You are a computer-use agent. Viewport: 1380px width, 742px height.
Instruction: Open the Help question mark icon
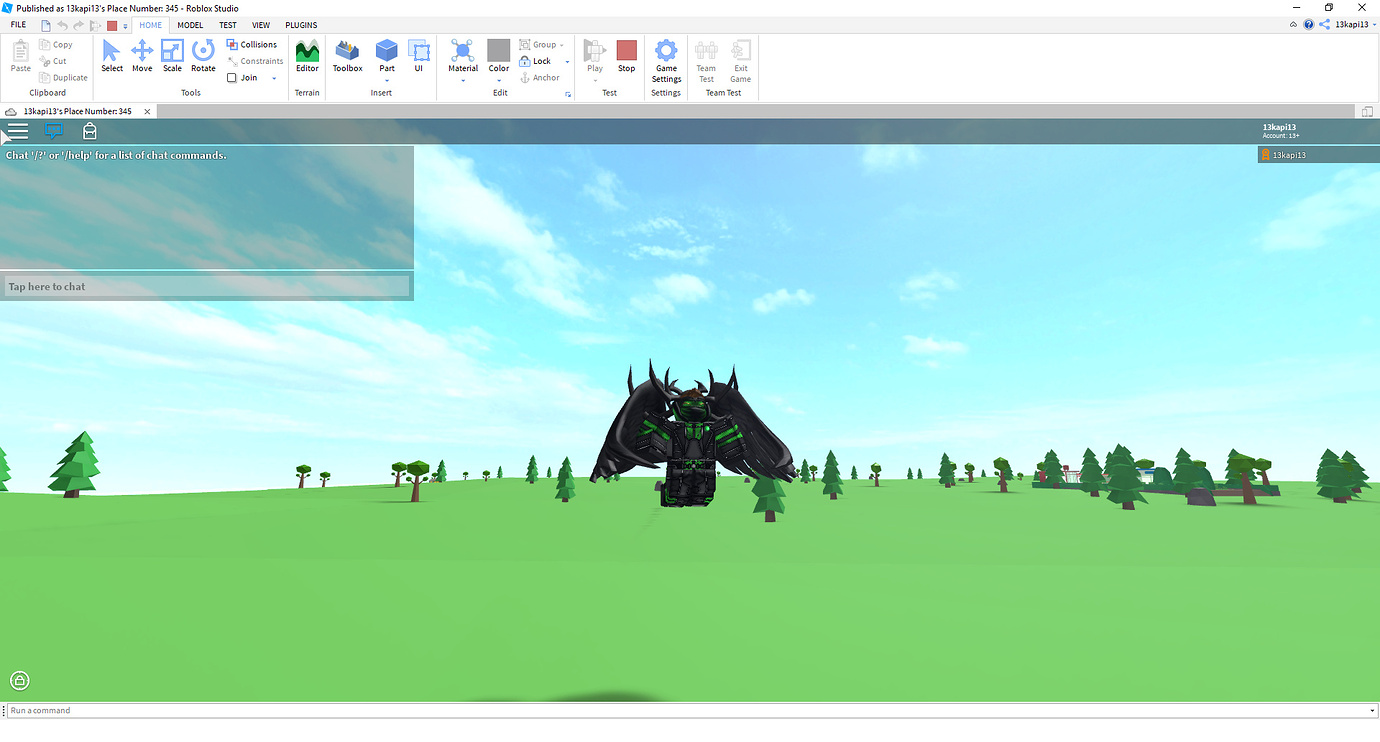pos(1308,24)
